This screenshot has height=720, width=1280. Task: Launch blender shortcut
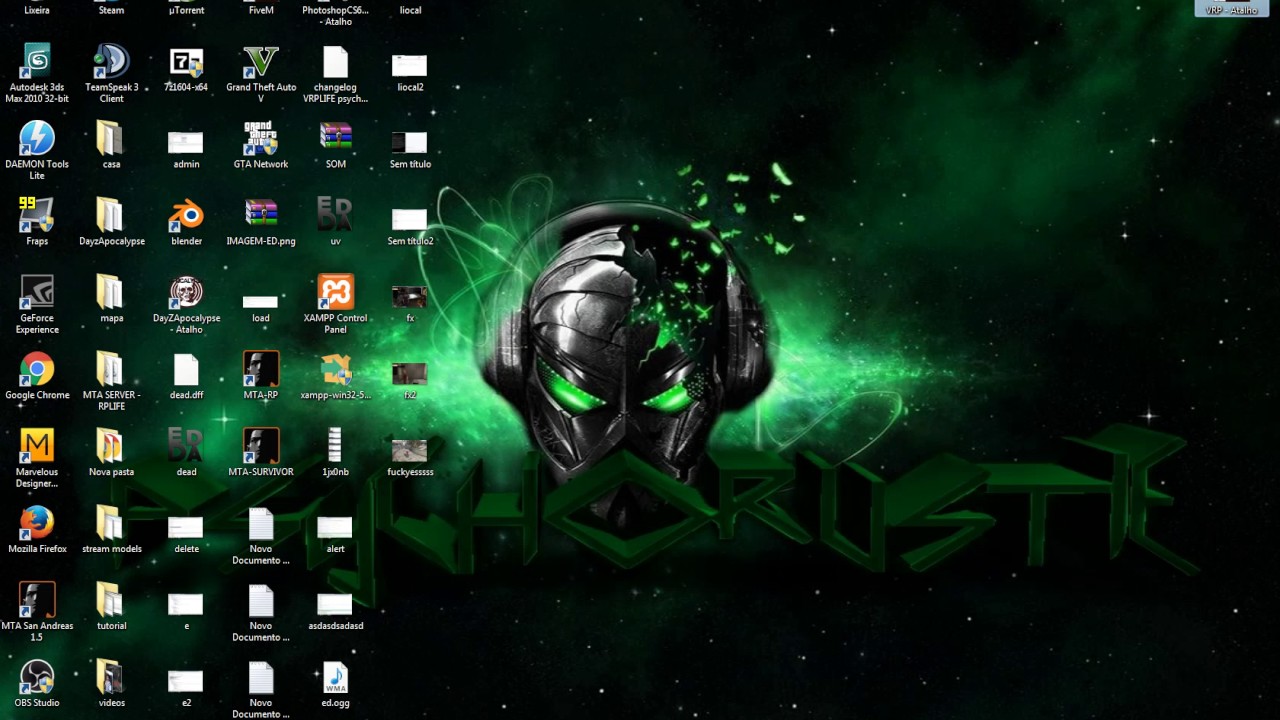click(x=186, y=216)
